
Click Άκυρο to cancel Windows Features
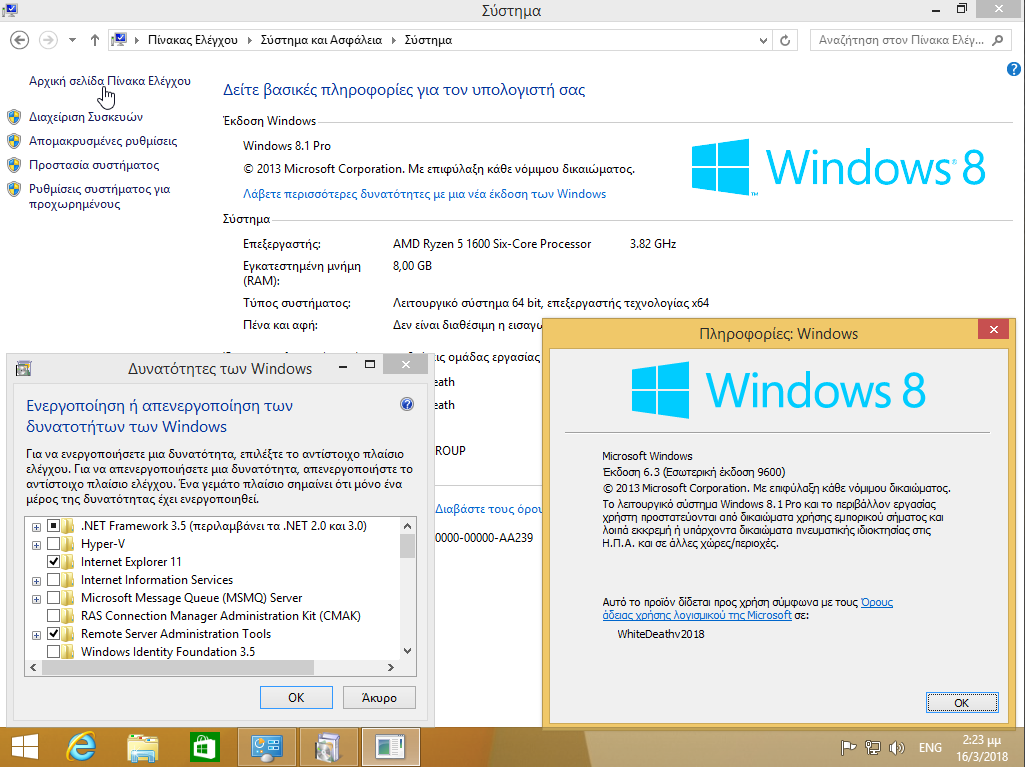(x=379, y=698)
